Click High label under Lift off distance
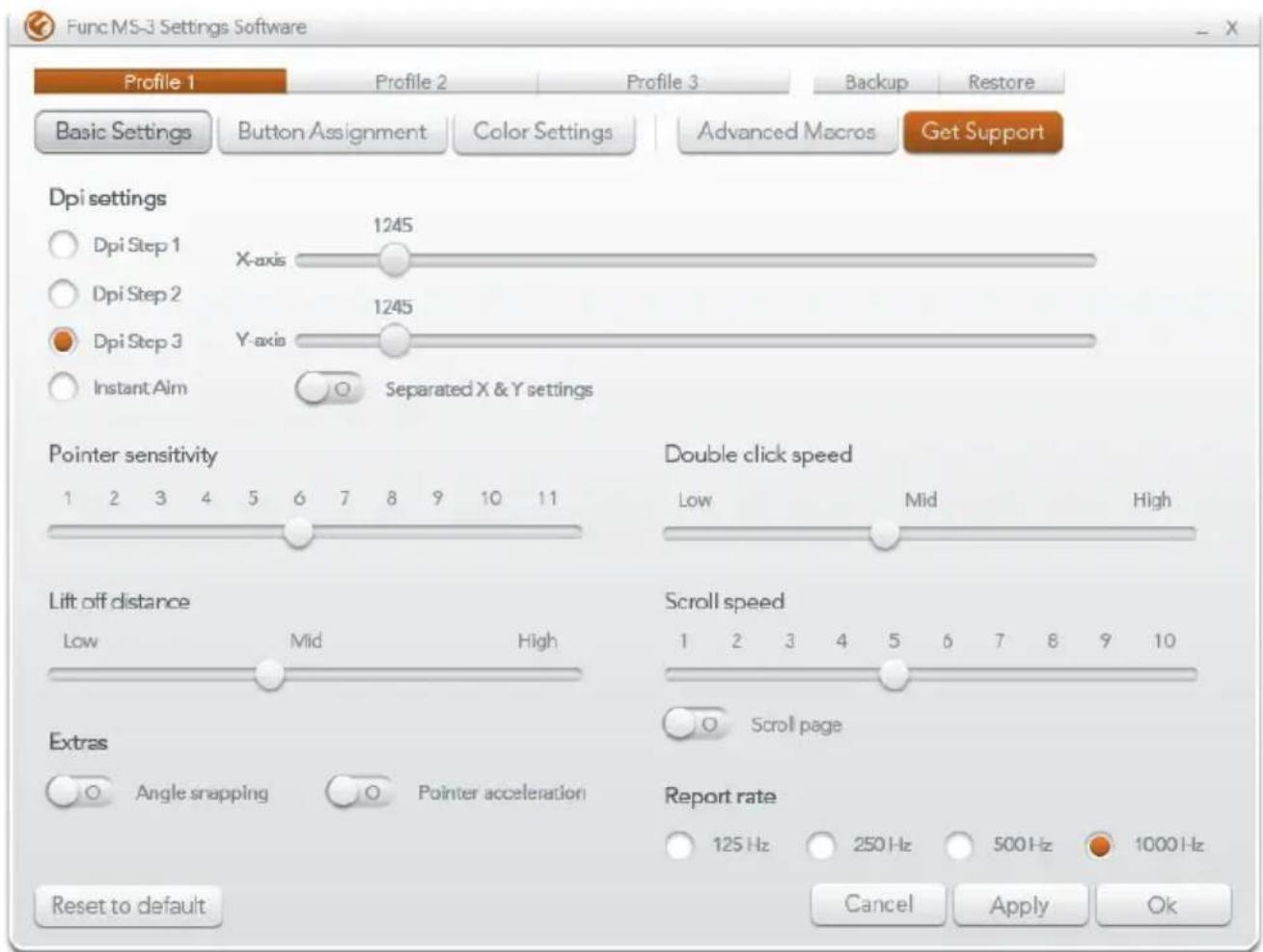Image resolution: width=1263 pixels, height=952 pixels. (537, 640)
